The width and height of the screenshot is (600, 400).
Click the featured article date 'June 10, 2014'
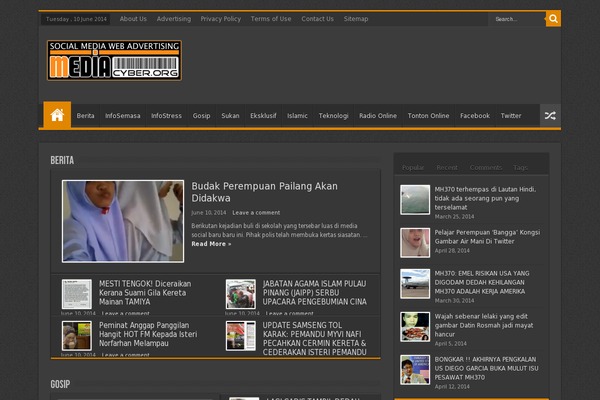point(209,213)
